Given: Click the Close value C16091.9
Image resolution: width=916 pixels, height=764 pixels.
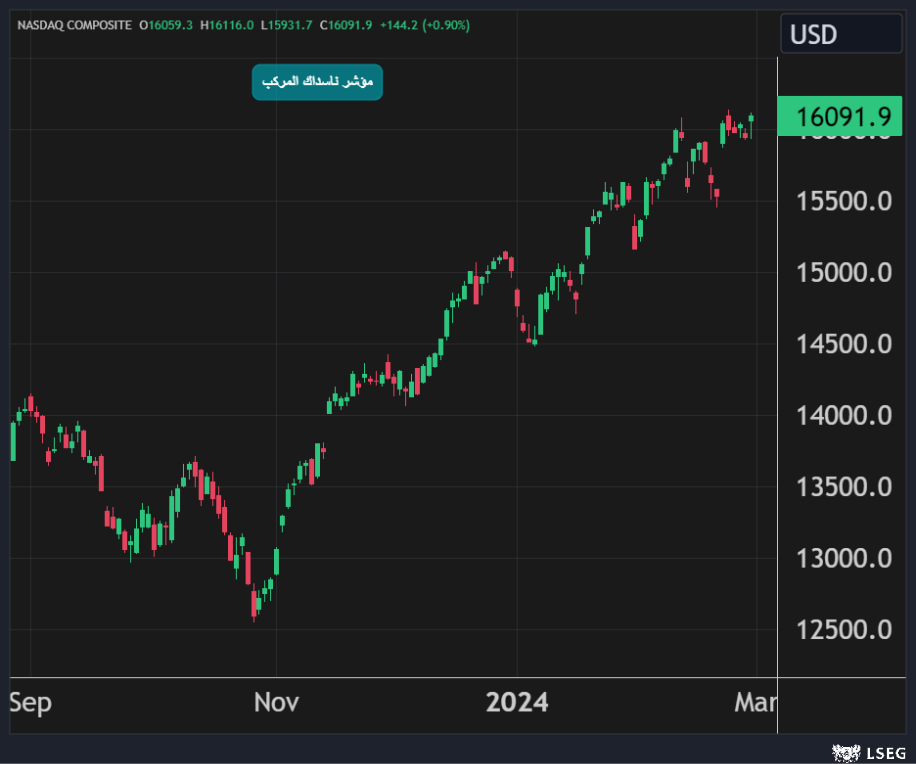Looking at the screenshot, I should pyautogui.click(x=346, y=24).
